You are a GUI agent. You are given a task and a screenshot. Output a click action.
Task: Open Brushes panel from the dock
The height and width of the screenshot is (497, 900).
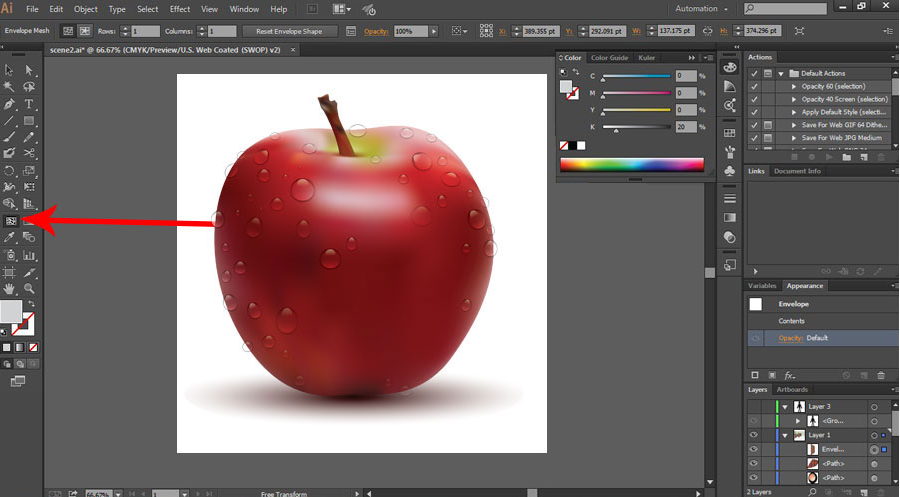coord(730,152)
